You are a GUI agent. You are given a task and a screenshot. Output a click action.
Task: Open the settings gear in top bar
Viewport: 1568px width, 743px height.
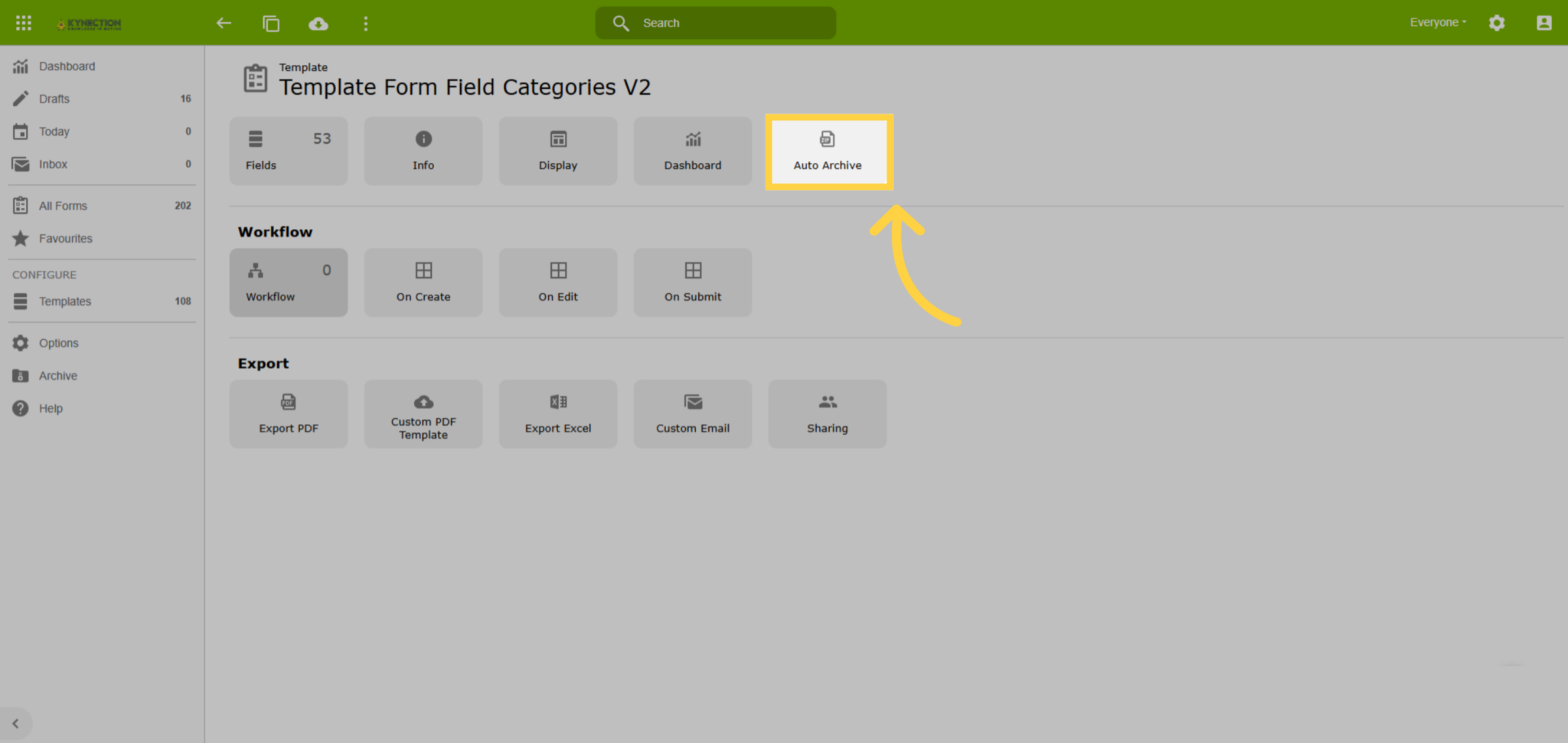(x=1497, y=23)
